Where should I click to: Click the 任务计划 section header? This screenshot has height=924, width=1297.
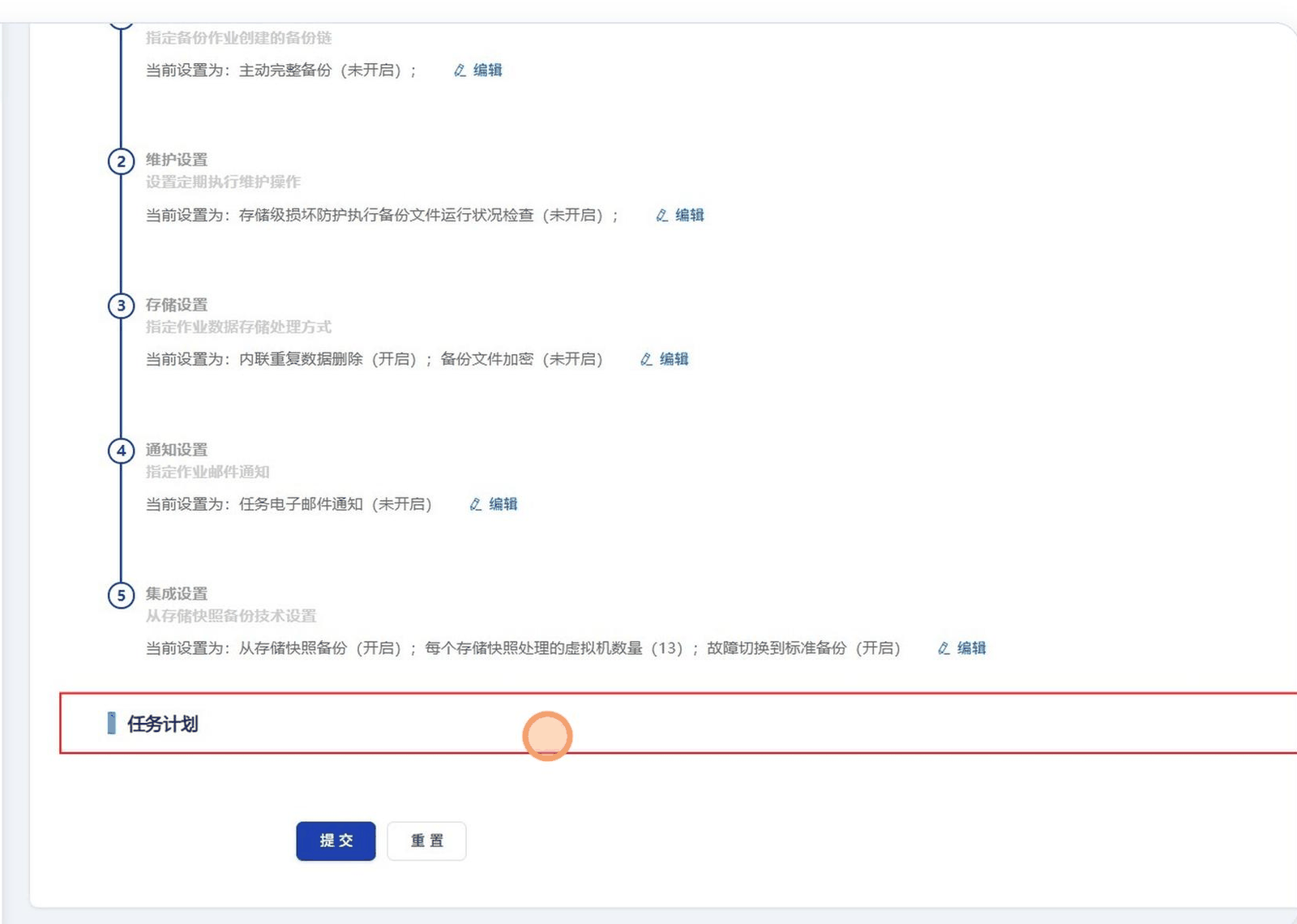163,724
